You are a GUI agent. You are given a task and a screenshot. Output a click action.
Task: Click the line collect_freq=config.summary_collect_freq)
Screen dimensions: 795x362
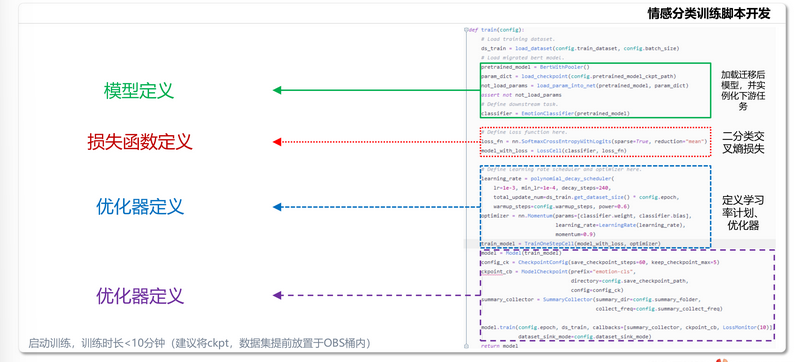click(x=659, y=309)
